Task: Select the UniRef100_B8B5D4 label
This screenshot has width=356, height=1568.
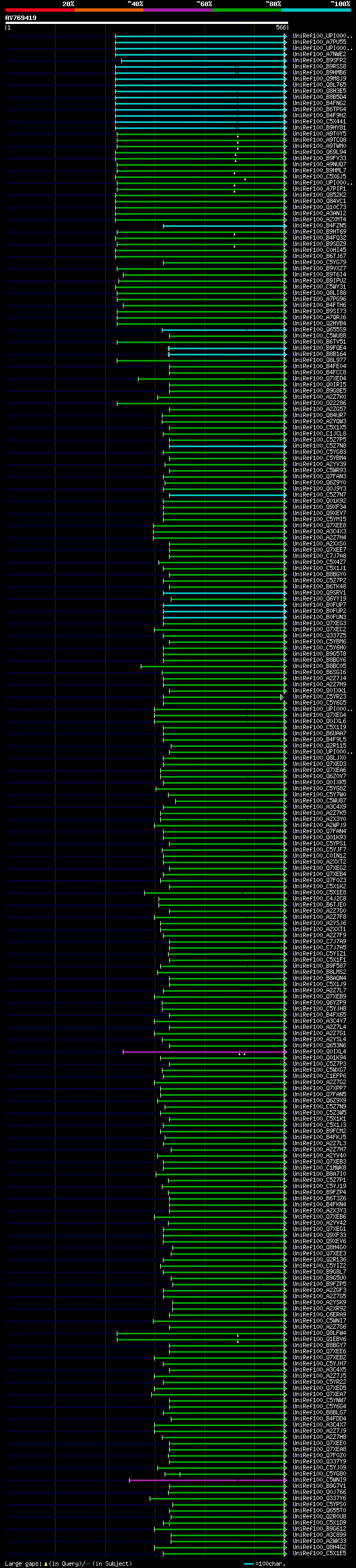Action: pyautogui.click(x=319, y=97)
